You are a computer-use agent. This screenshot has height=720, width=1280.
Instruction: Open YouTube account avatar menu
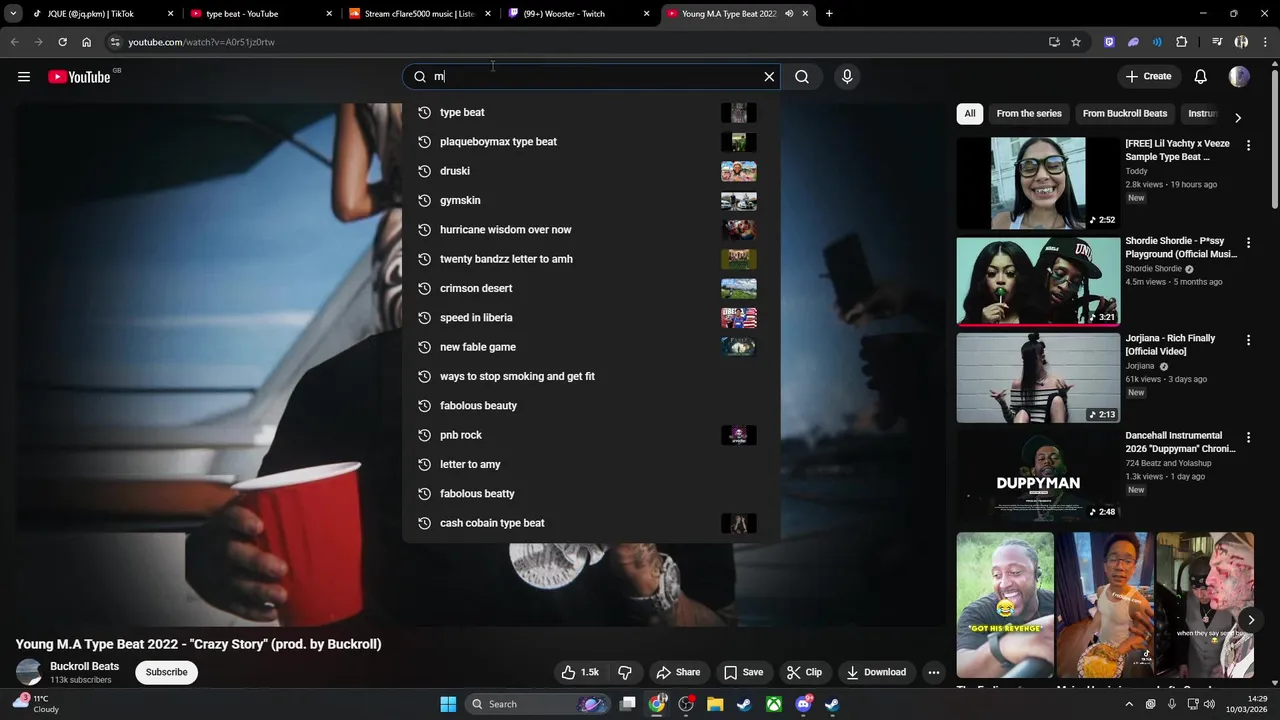1239,77
